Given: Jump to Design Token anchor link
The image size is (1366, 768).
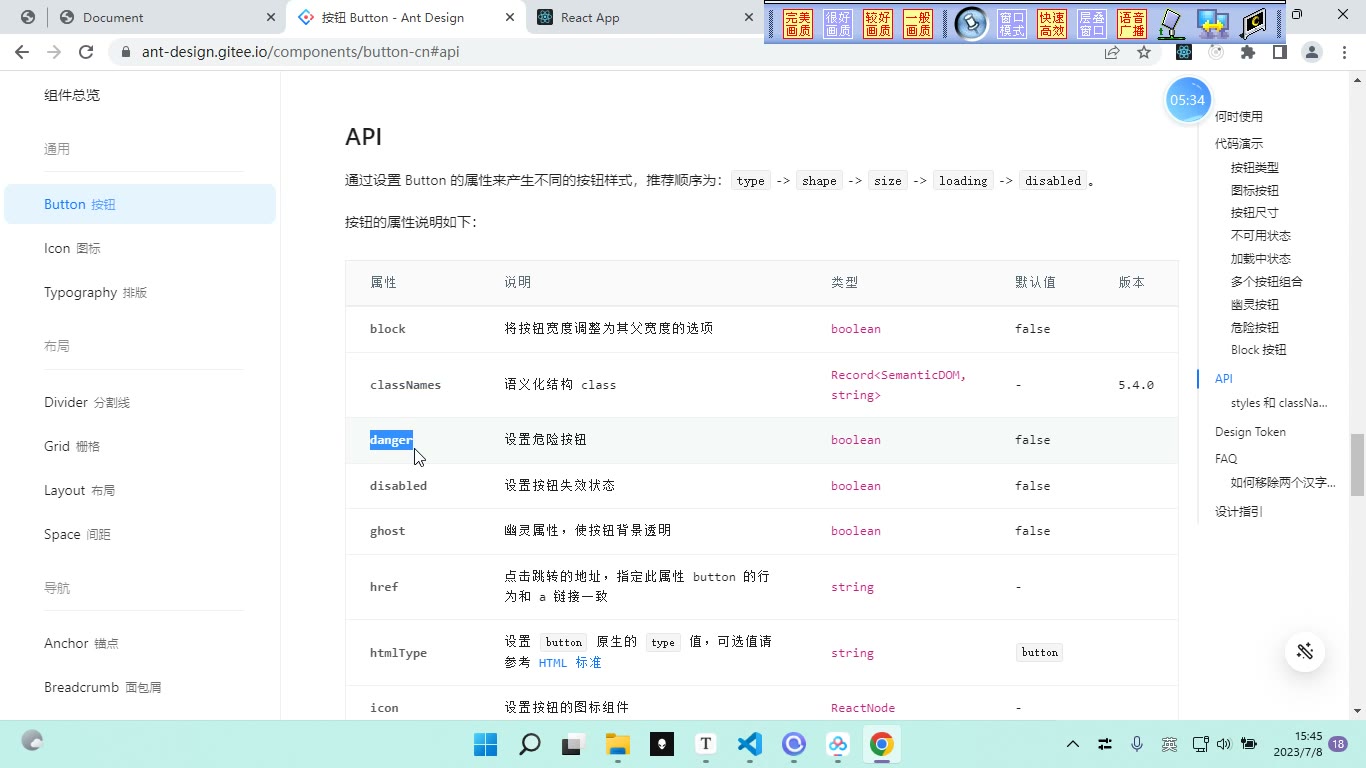Looking at the screenshot, I should click(x=1250, y=432).
